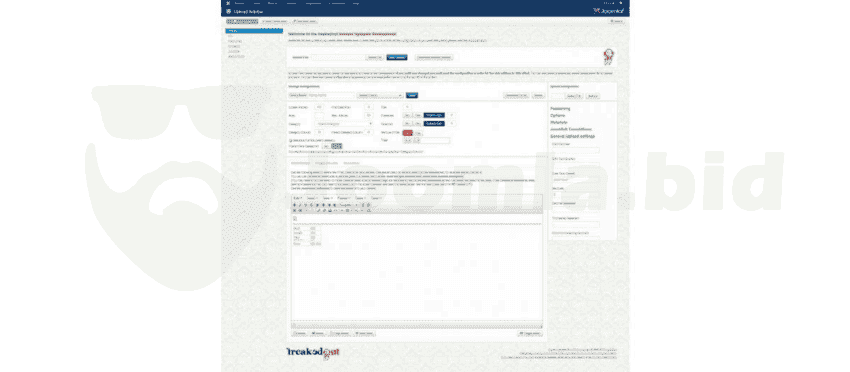Click the Toggle editor button below the editor
The height and width of the screenshot is (372, 850).
[530, 333]
